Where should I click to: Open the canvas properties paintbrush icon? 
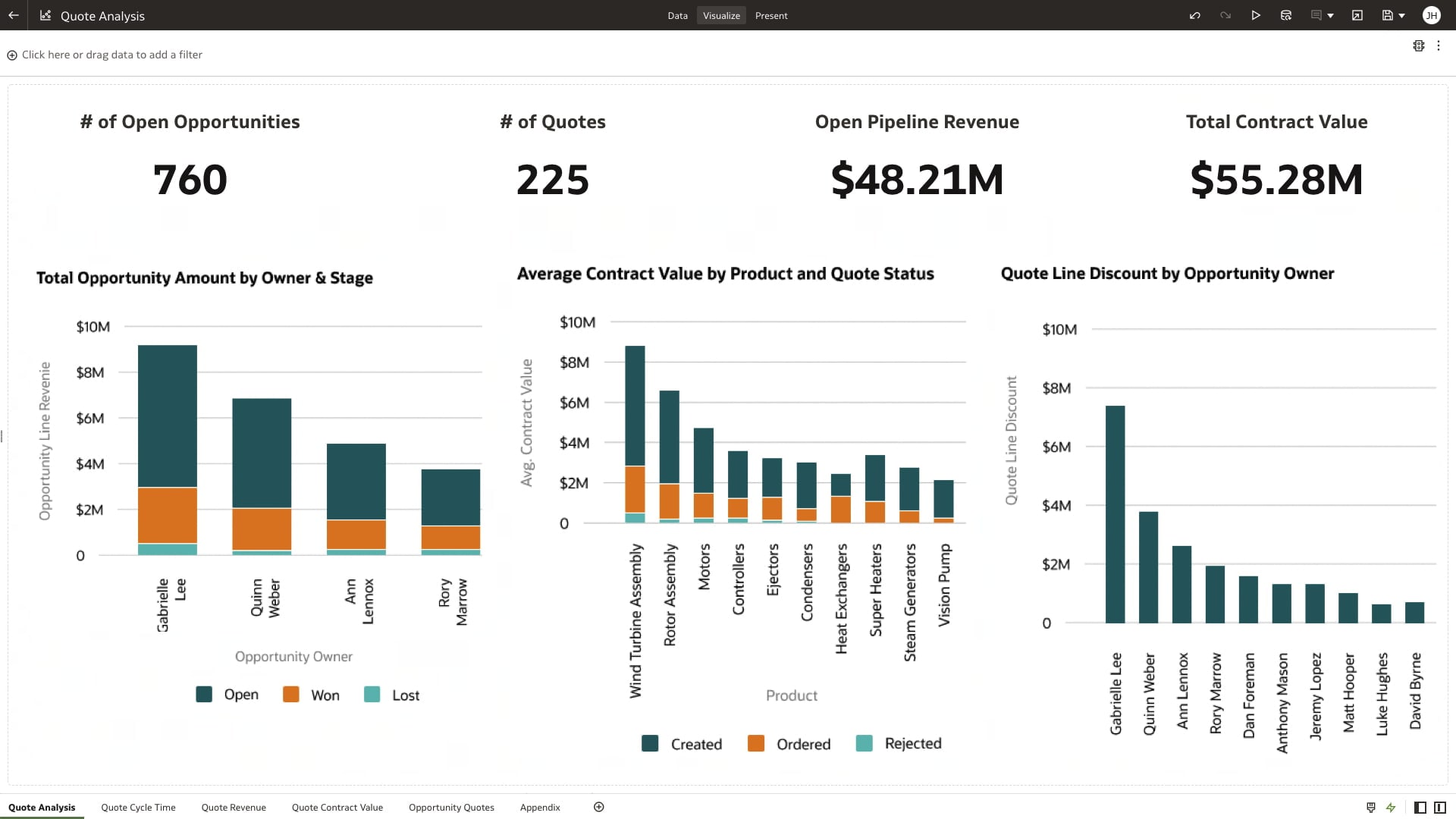tap(1370, 808)
